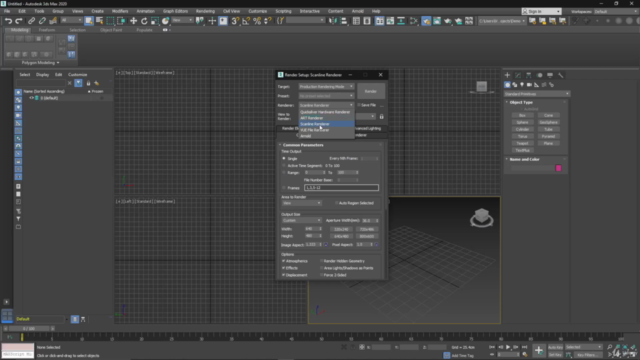Toggle the 3D Snaps icon
This screenshot has width=640, height=360.
click(235, 21)
